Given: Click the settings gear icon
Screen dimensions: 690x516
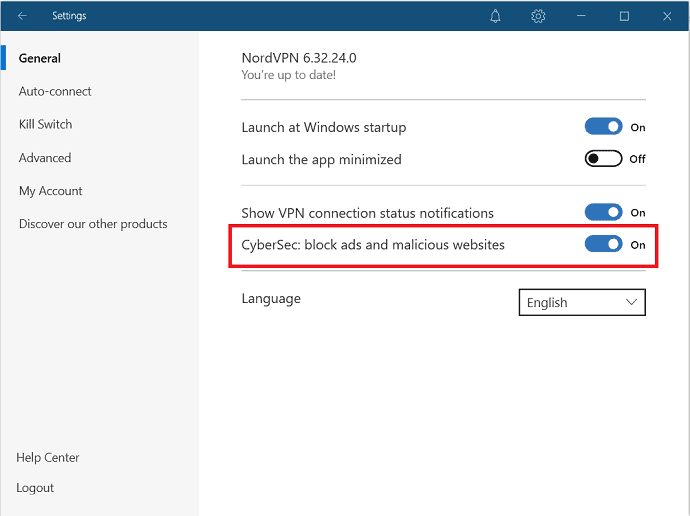Looking at the screenshot, I should [538, 16].
